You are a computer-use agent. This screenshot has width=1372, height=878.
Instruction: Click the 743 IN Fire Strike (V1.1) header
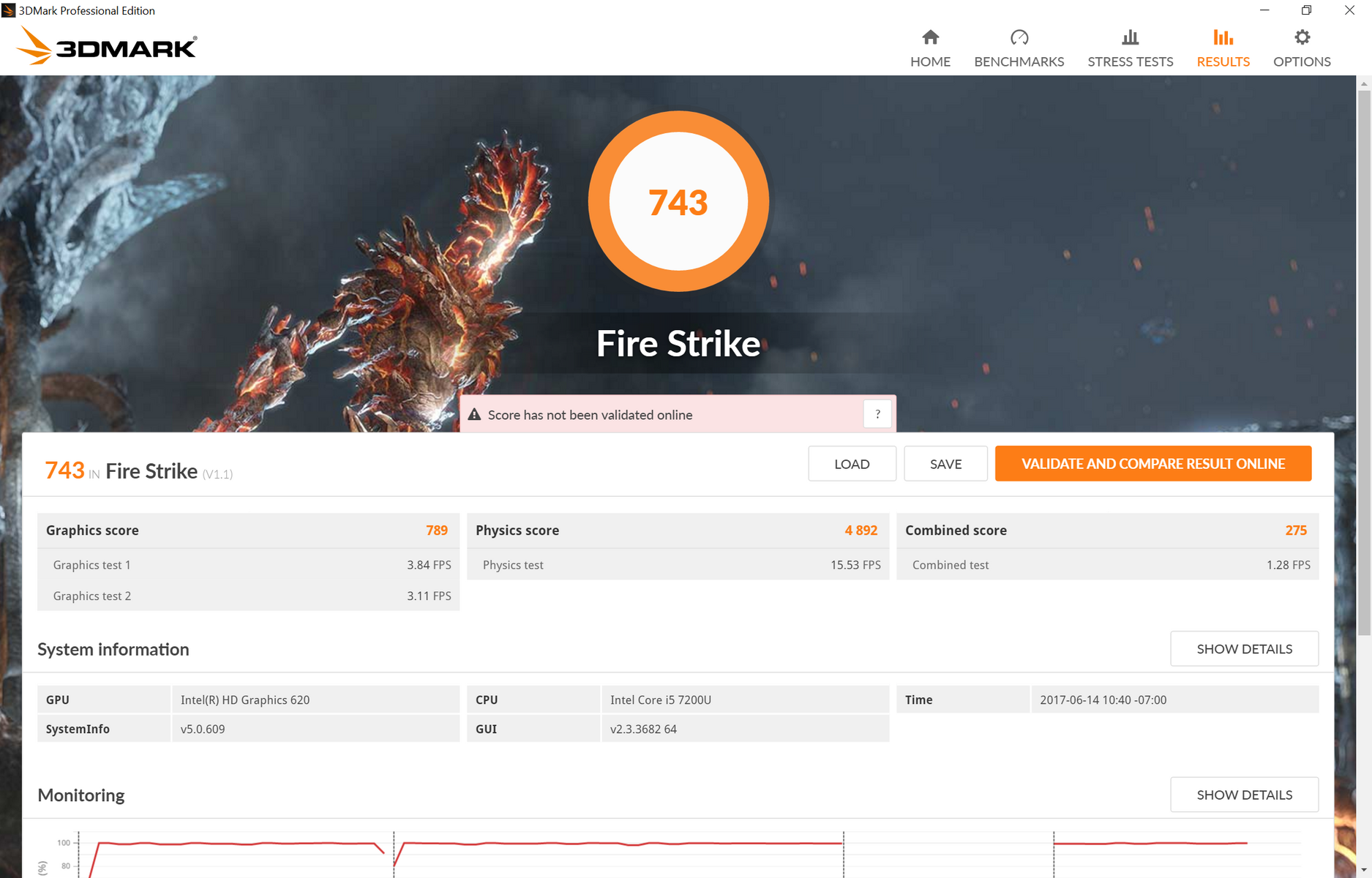(139, 470)
